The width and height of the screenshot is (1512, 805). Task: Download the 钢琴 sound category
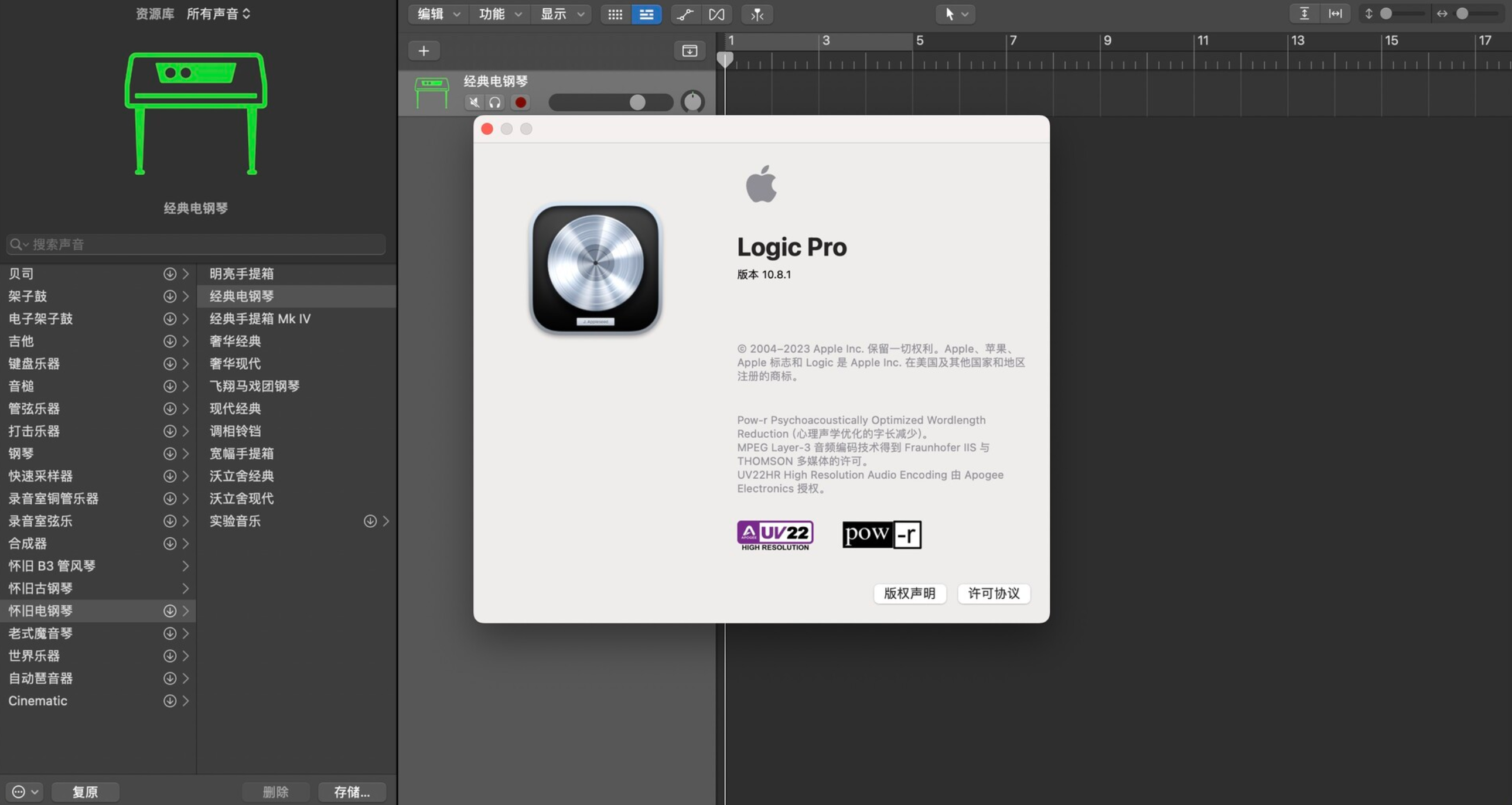point(170,453)
